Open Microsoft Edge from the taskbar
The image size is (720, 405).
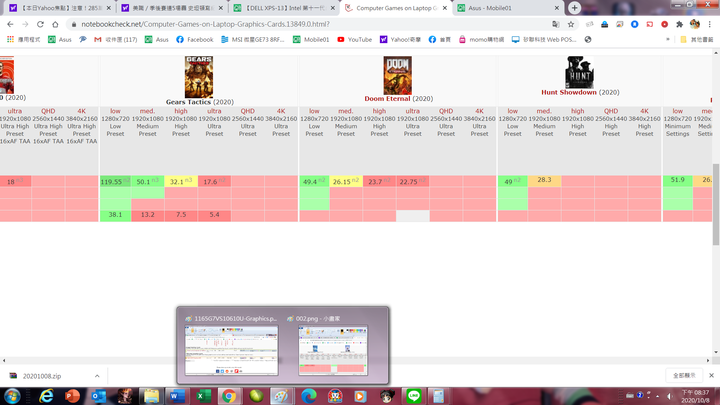pyautogui.click(x=309, y=396)
